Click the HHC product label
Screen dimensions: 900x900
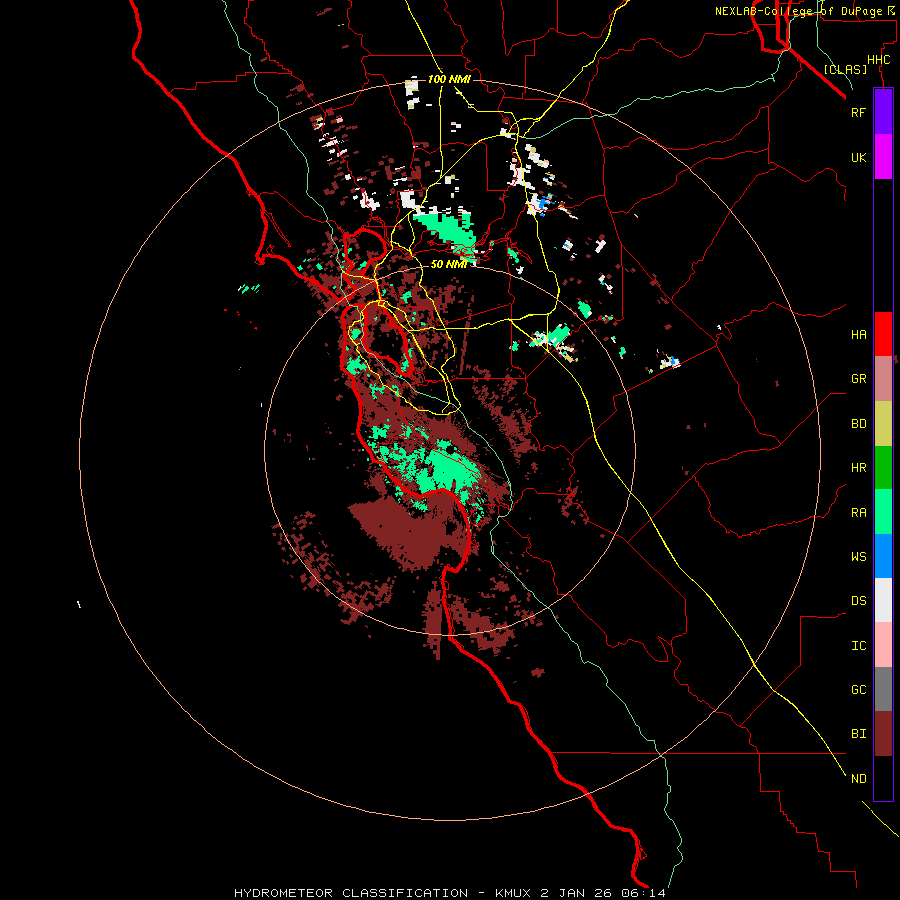(878, 60)
